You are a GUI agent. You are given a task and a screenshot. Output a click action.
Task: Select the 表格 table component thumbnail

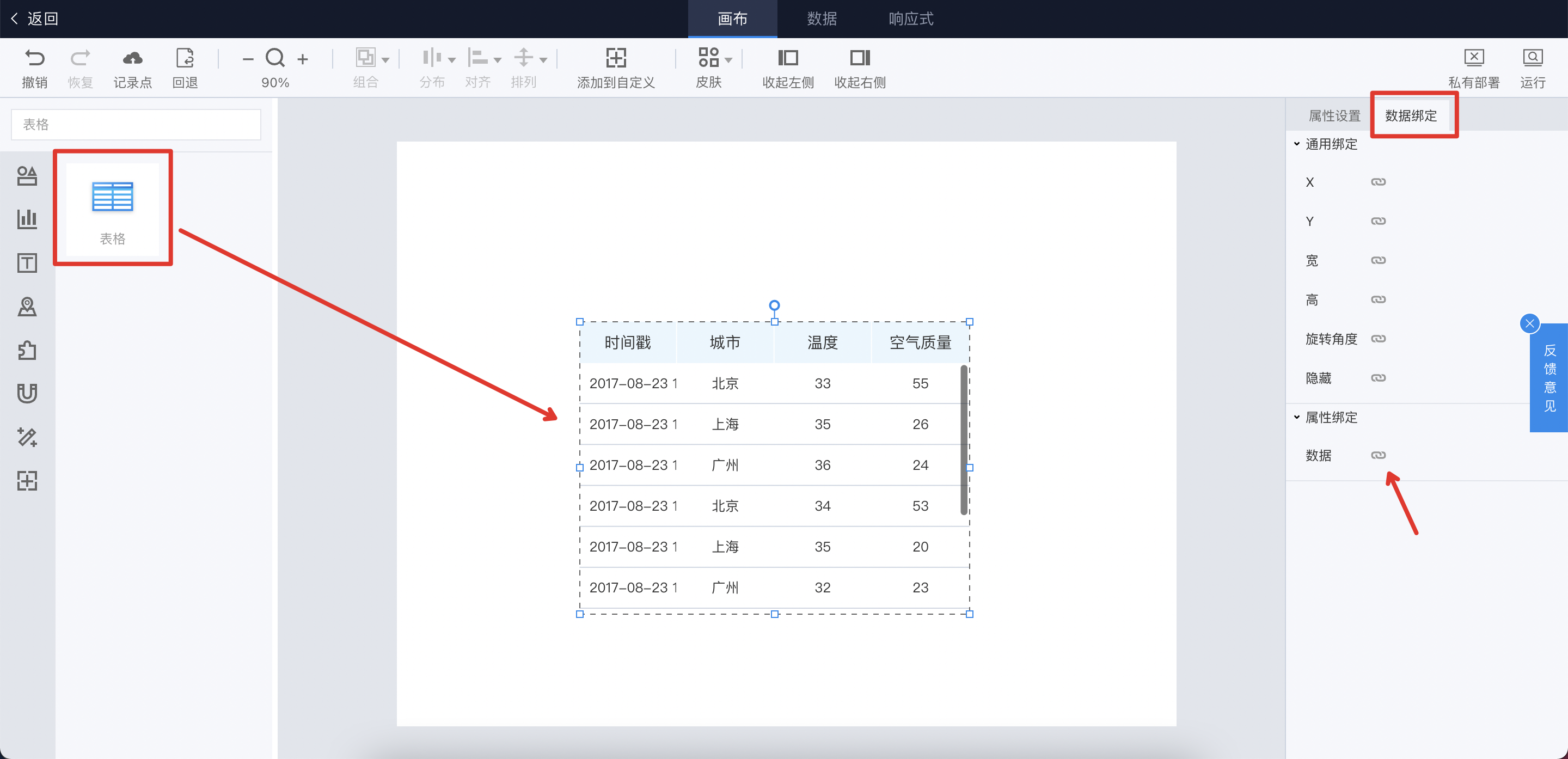[113, 210]
